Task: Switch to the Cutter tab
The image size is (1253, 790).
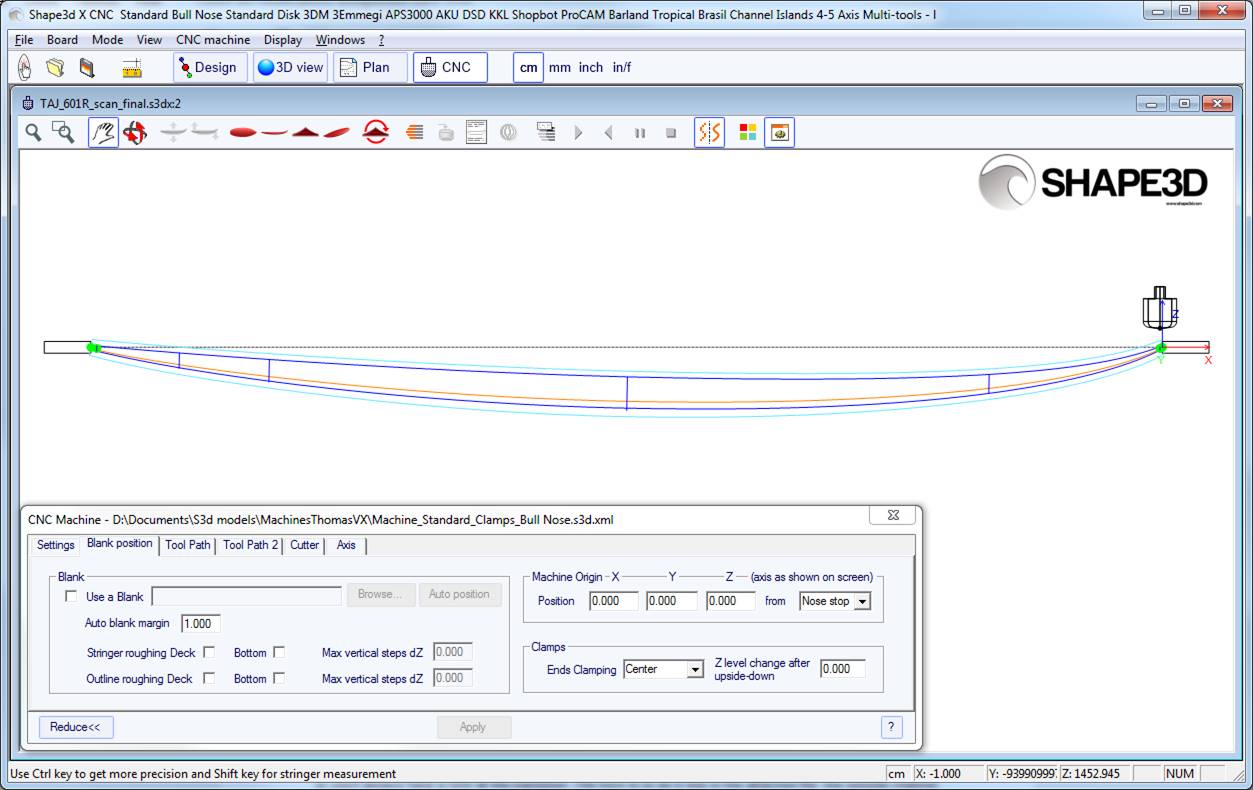Action: click(304, 545)
